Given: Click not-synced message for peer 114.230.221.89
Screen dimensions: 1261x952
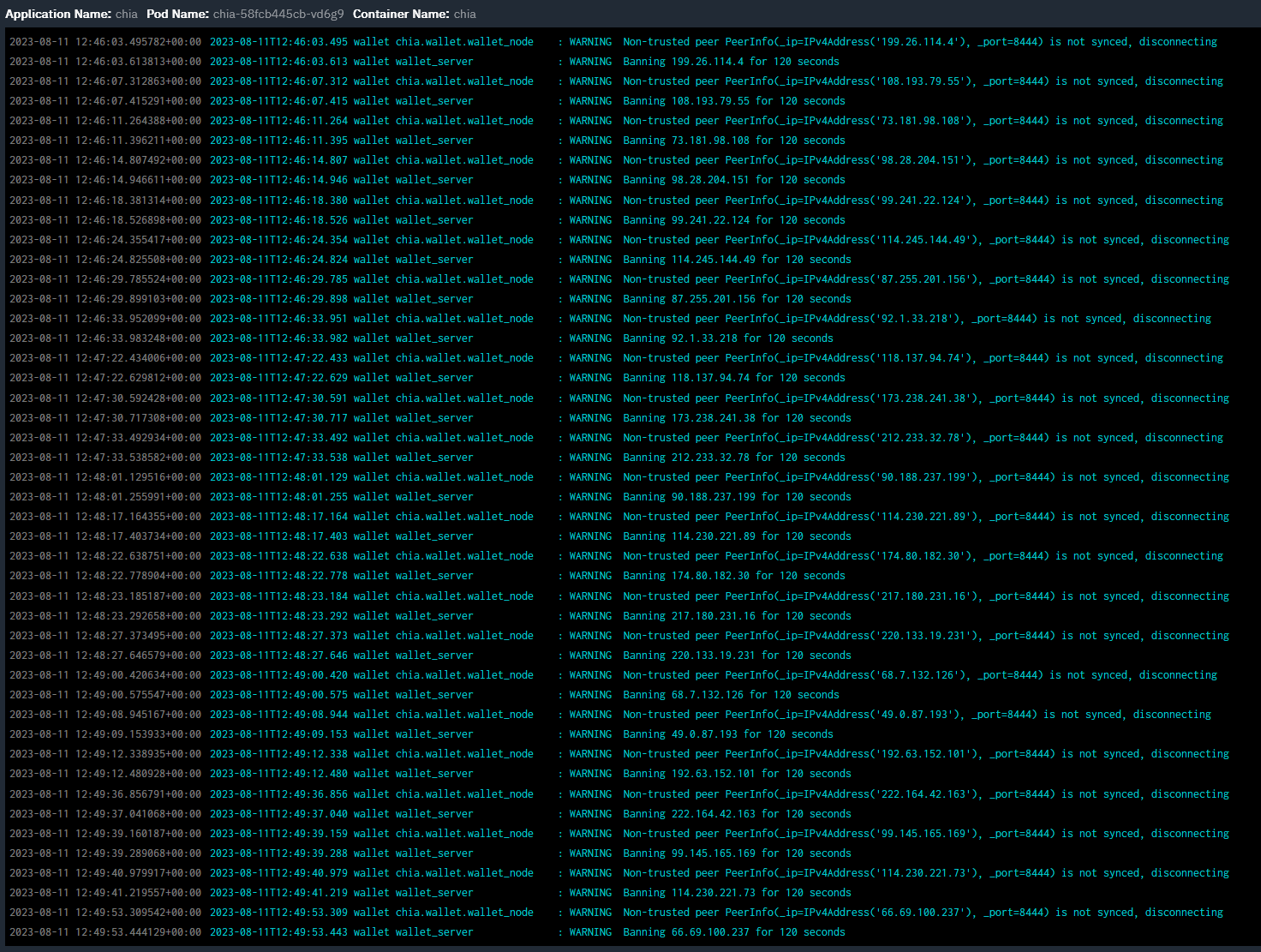Looking at the screenshot, I should 926,517.
